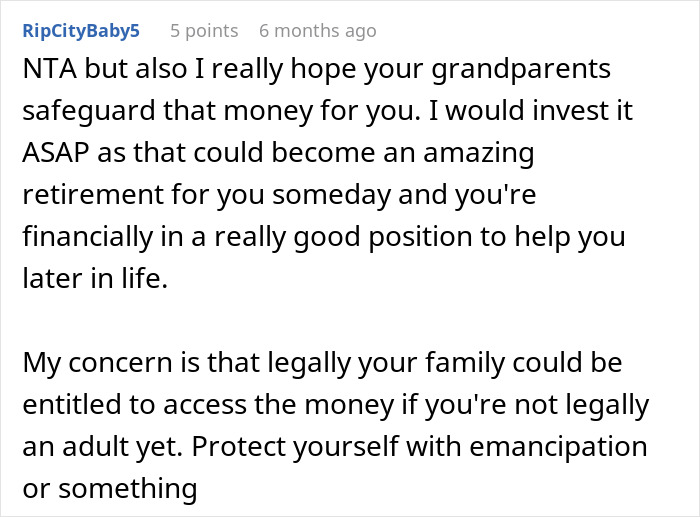This screenshot has width=700, height=517.
Task: Click the word "entitled" in the comment
Action: pyautogui.click(x=64, y=403)
